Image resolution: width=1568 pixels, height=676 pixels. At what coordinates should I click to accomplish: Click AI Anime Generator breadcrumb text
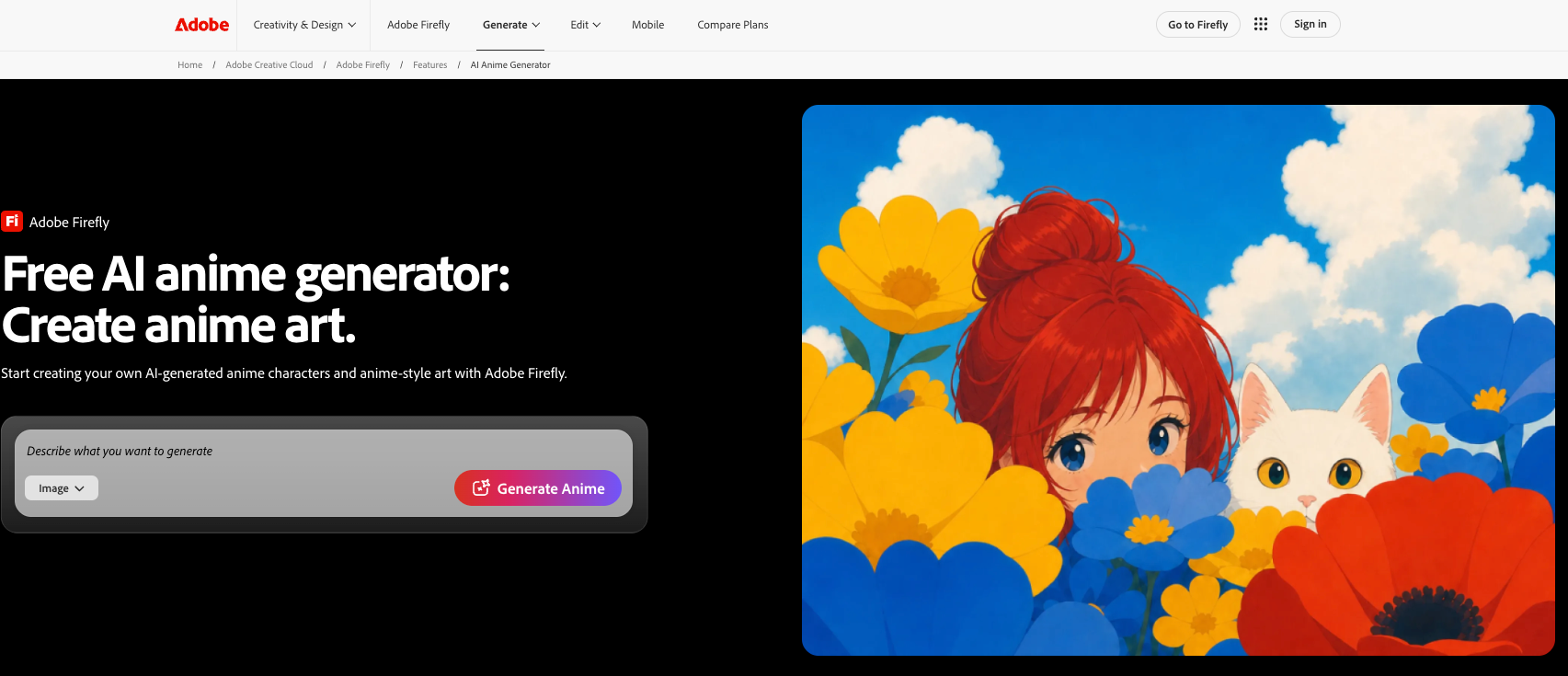point(510,65)
